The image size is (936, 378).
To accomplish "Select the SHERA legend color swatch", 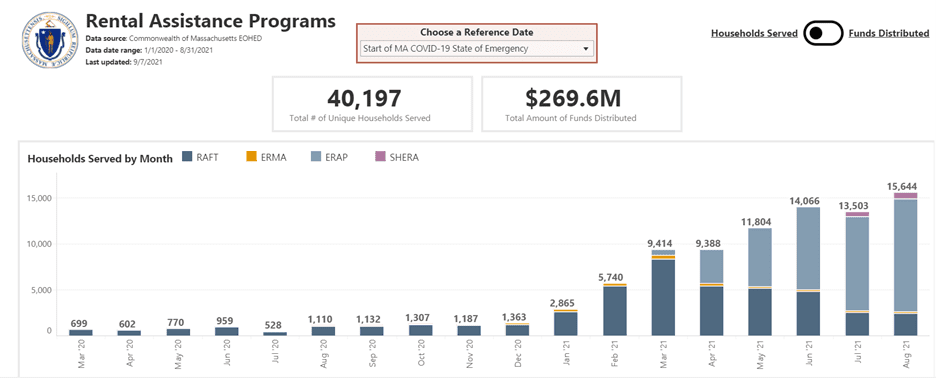I will (380, 157).
